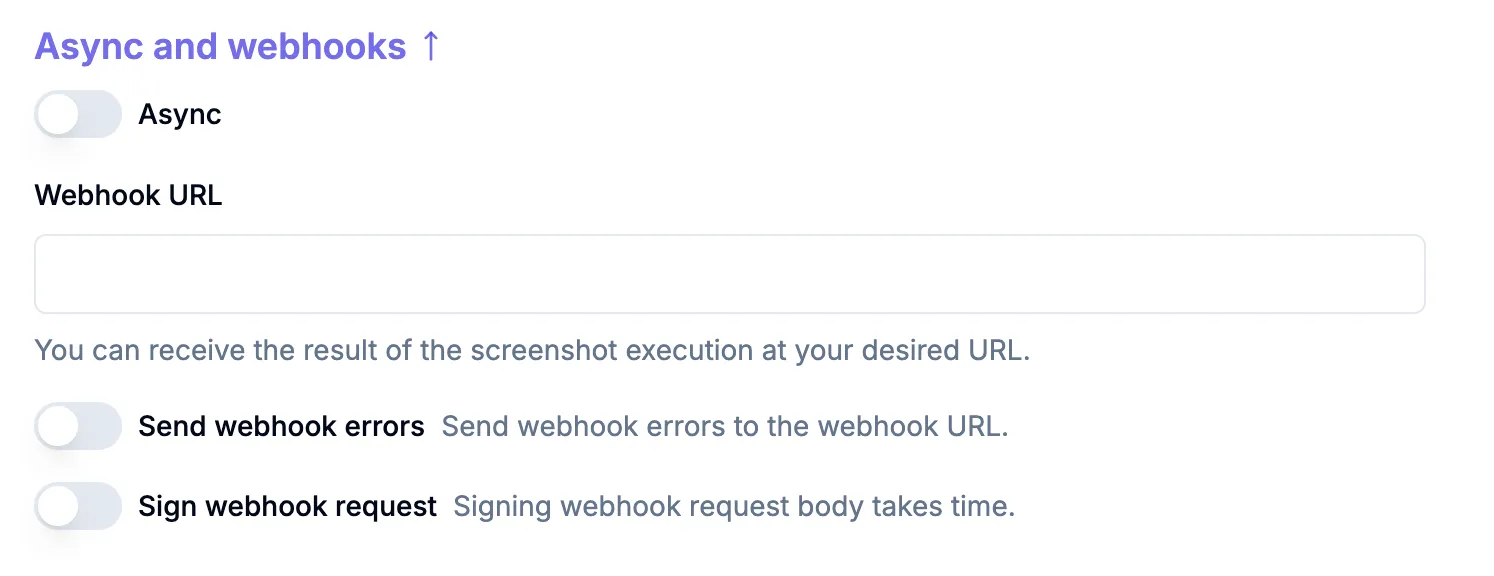
Task: Click the signing takes time hint text
Action: [734, 506]
